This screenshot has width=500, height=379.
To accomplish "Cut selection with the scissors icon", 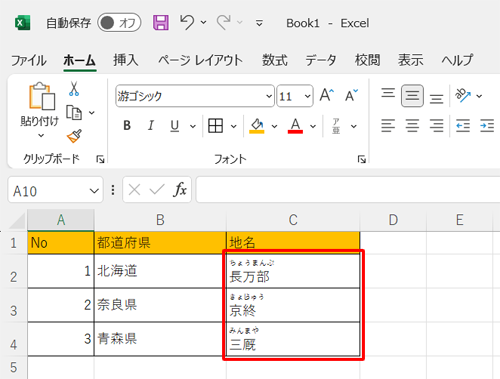I will coord(74,89).
